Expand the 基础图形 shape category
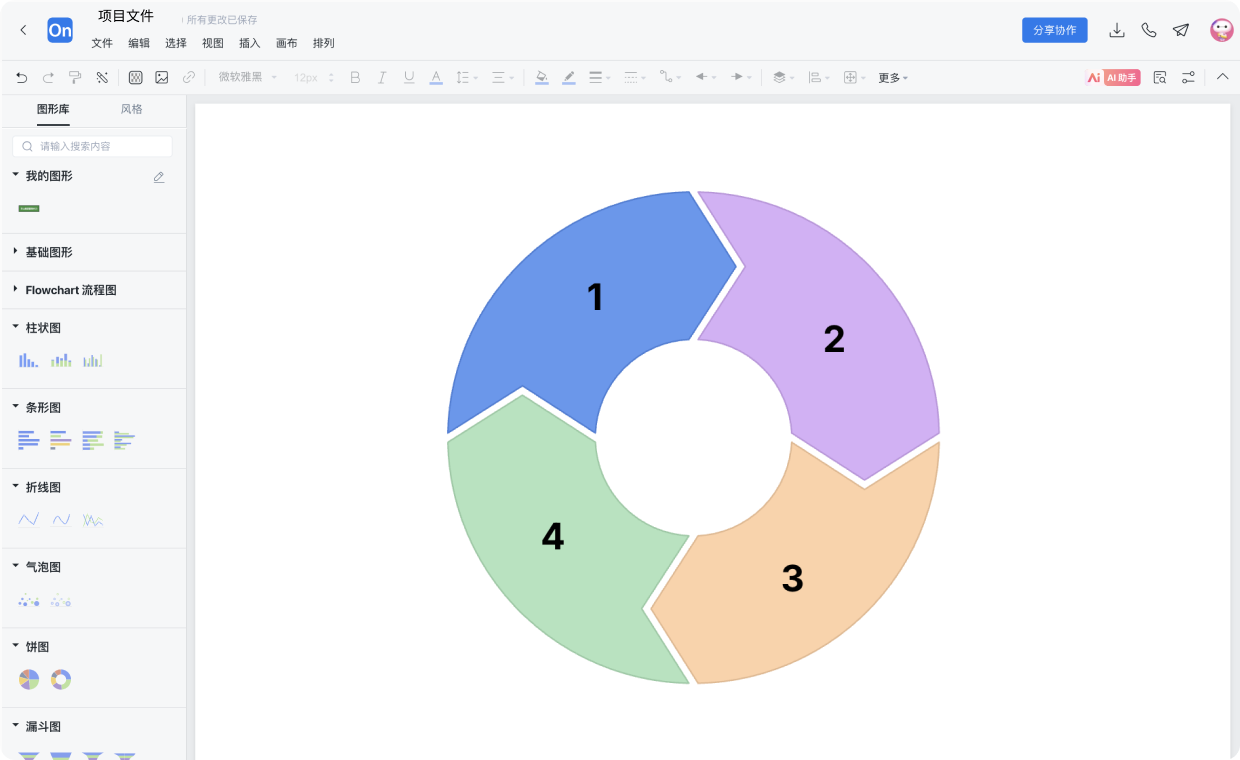Screen dimensions: 1240x760 (49, 252)
